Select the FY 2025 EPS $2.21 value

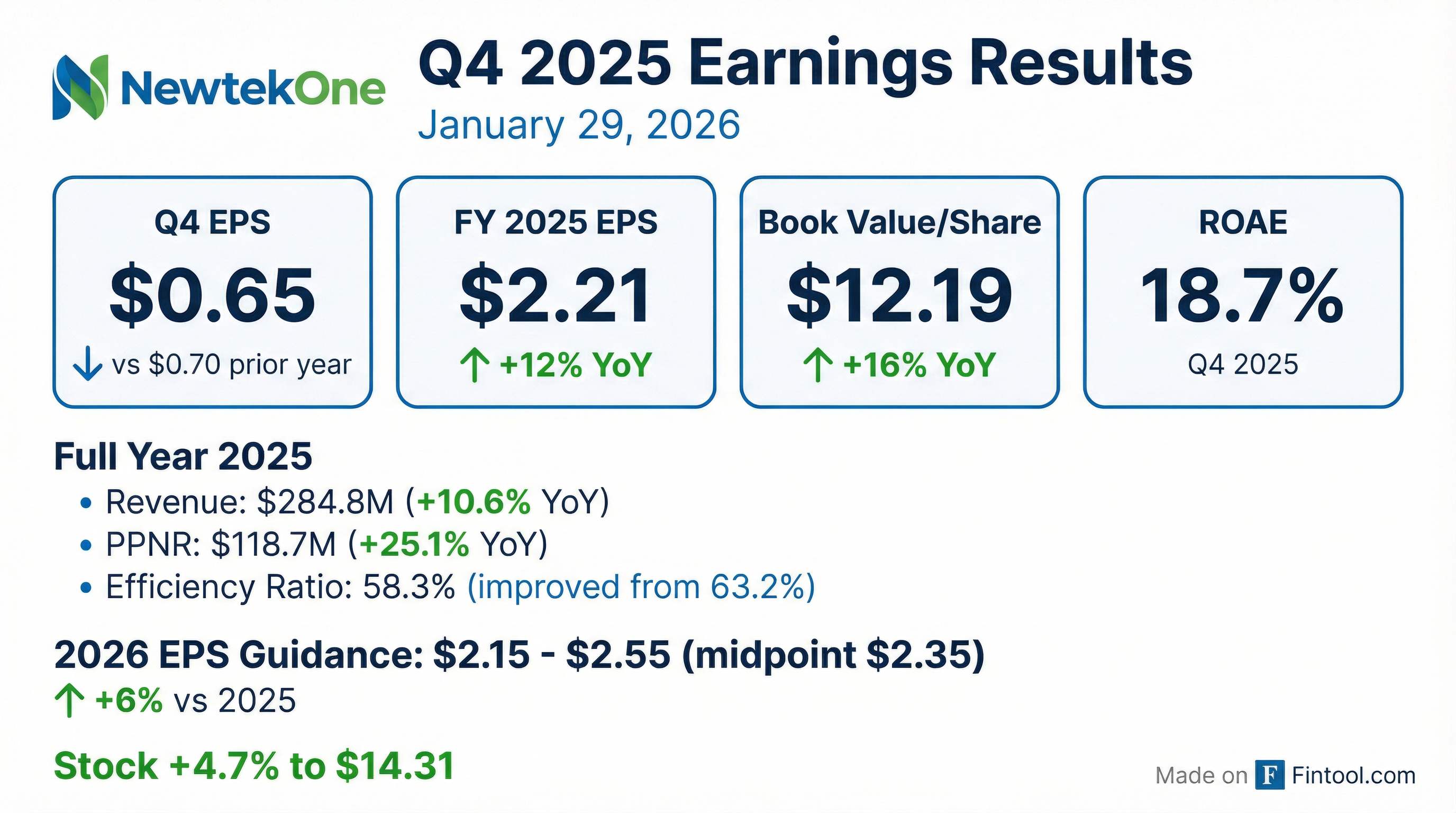click(x=556, y=296)
